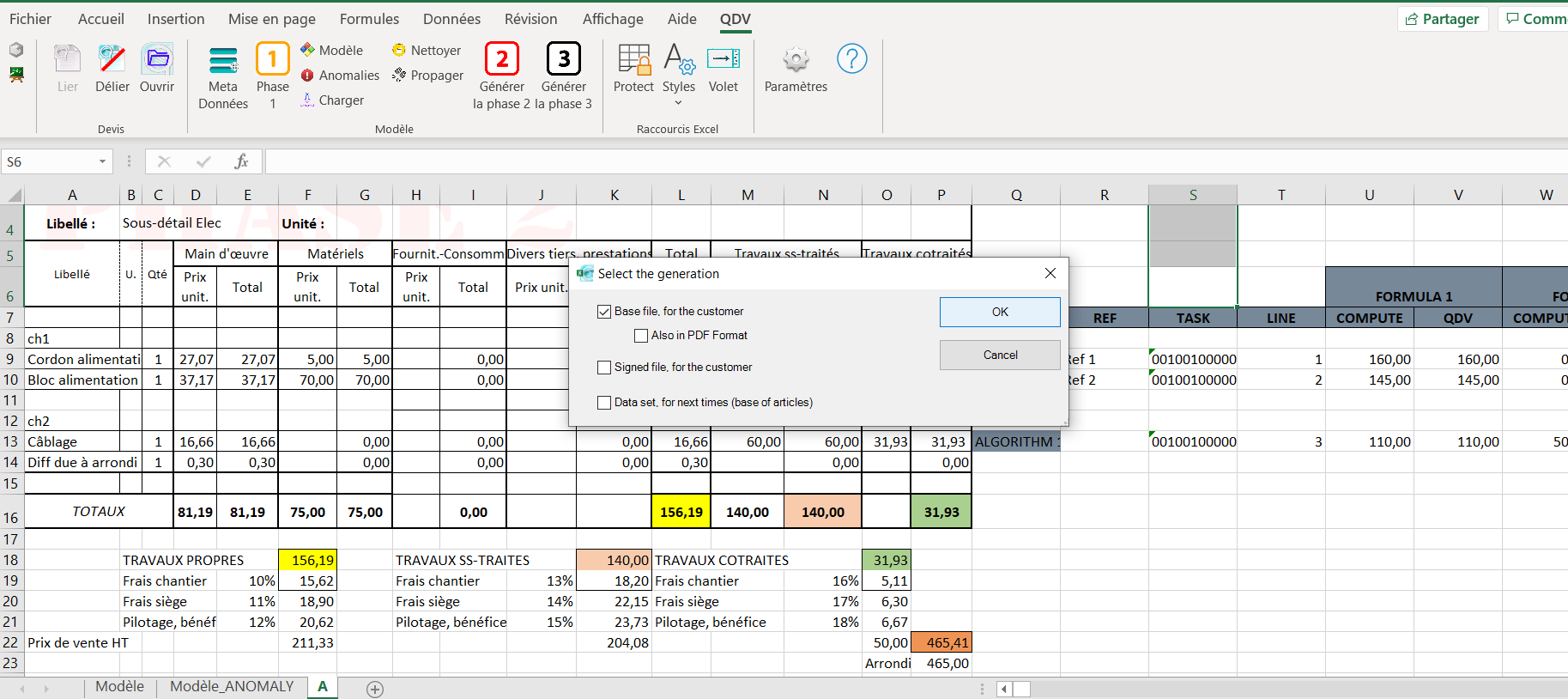Expand the Name Box dropdown arrow
The height and width of the screenshot is (699, 1568).
tap(102, 161)
